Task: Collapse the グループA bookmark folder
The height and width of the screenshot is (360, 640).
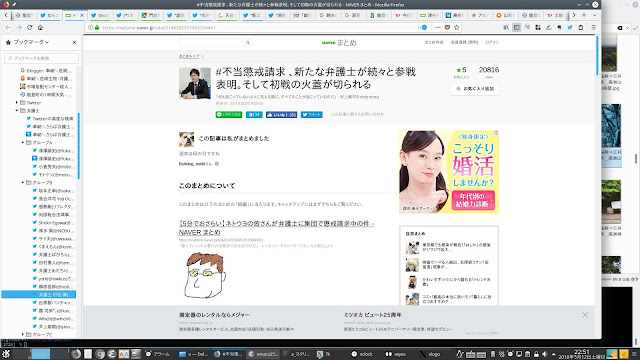Action: click(x=23, y=142)
